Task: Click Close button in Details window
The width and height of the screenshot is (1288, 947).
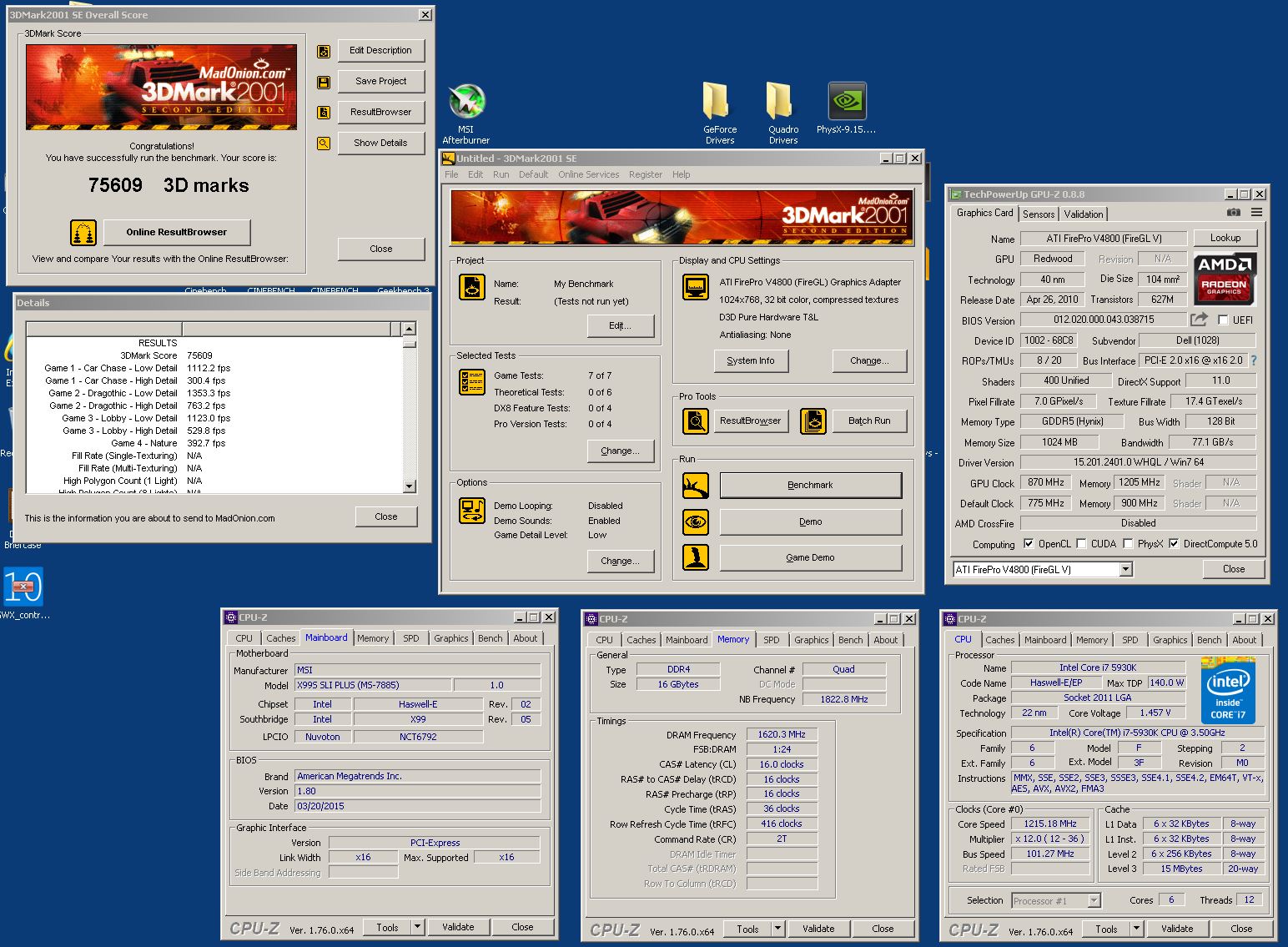Action: pos(386,516)
